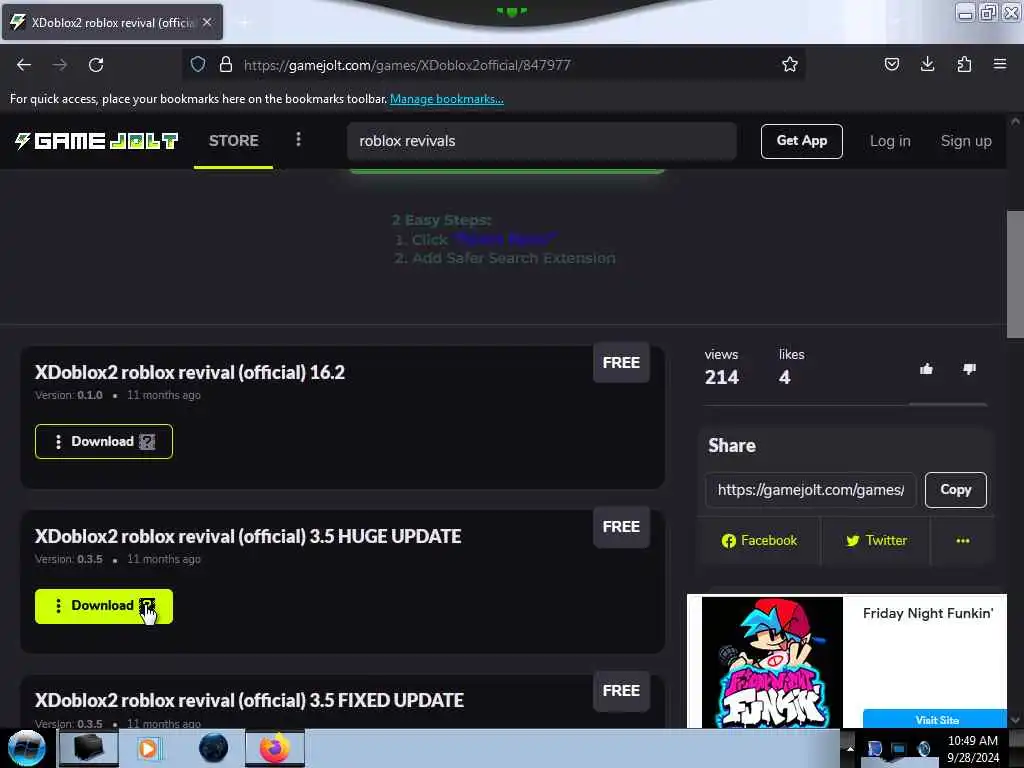
Task: Open the black folder taskbar app
Action: tap(89, 748)
